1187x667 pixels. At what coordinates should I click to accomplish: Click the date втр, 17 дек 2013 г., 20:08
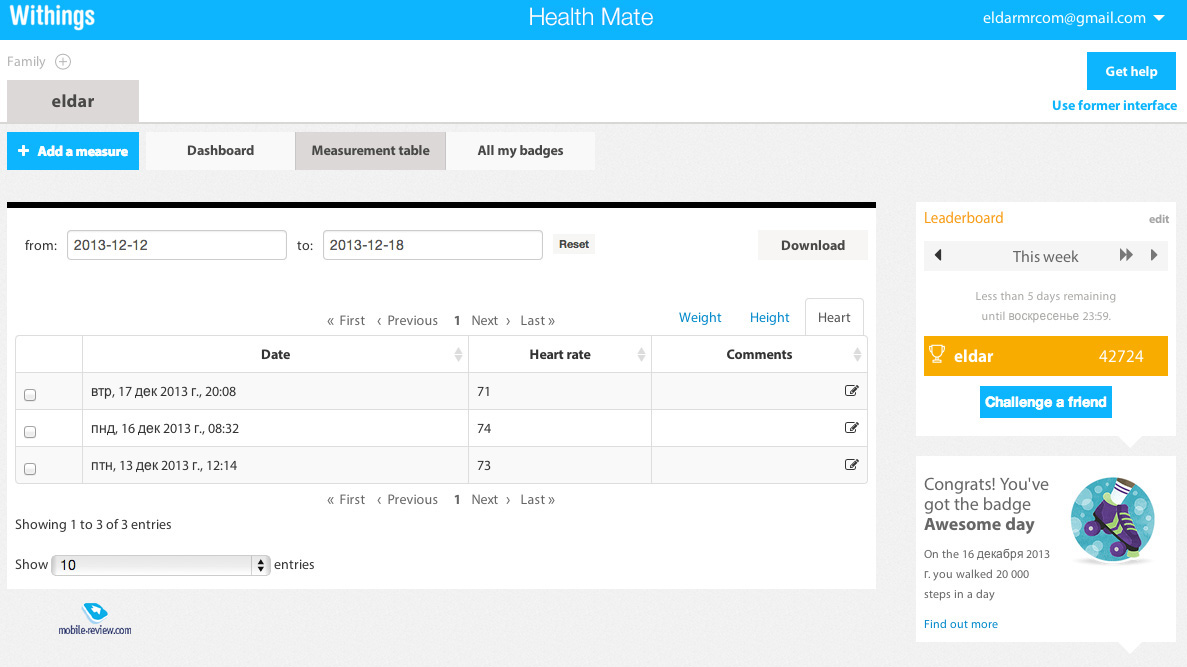click(x=164, y=391)
